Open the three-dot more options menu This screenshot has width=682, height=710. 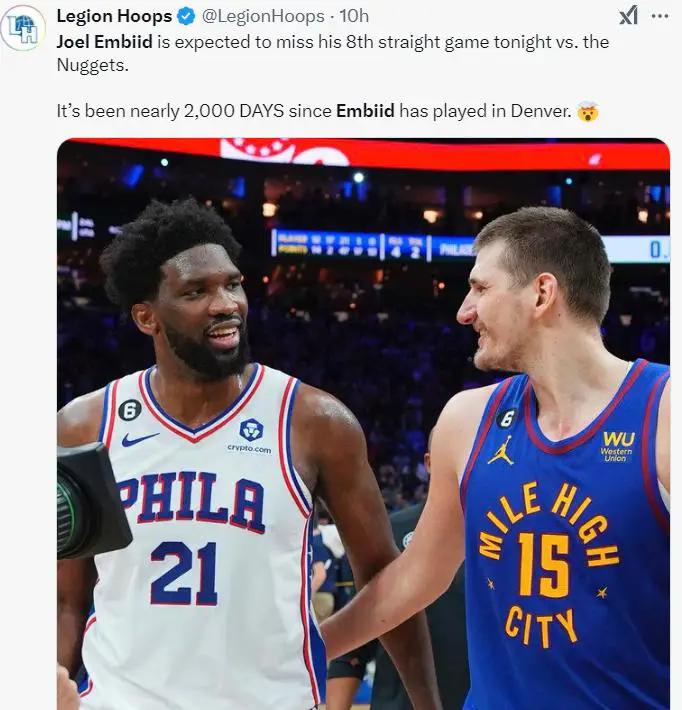pos(660,15)
